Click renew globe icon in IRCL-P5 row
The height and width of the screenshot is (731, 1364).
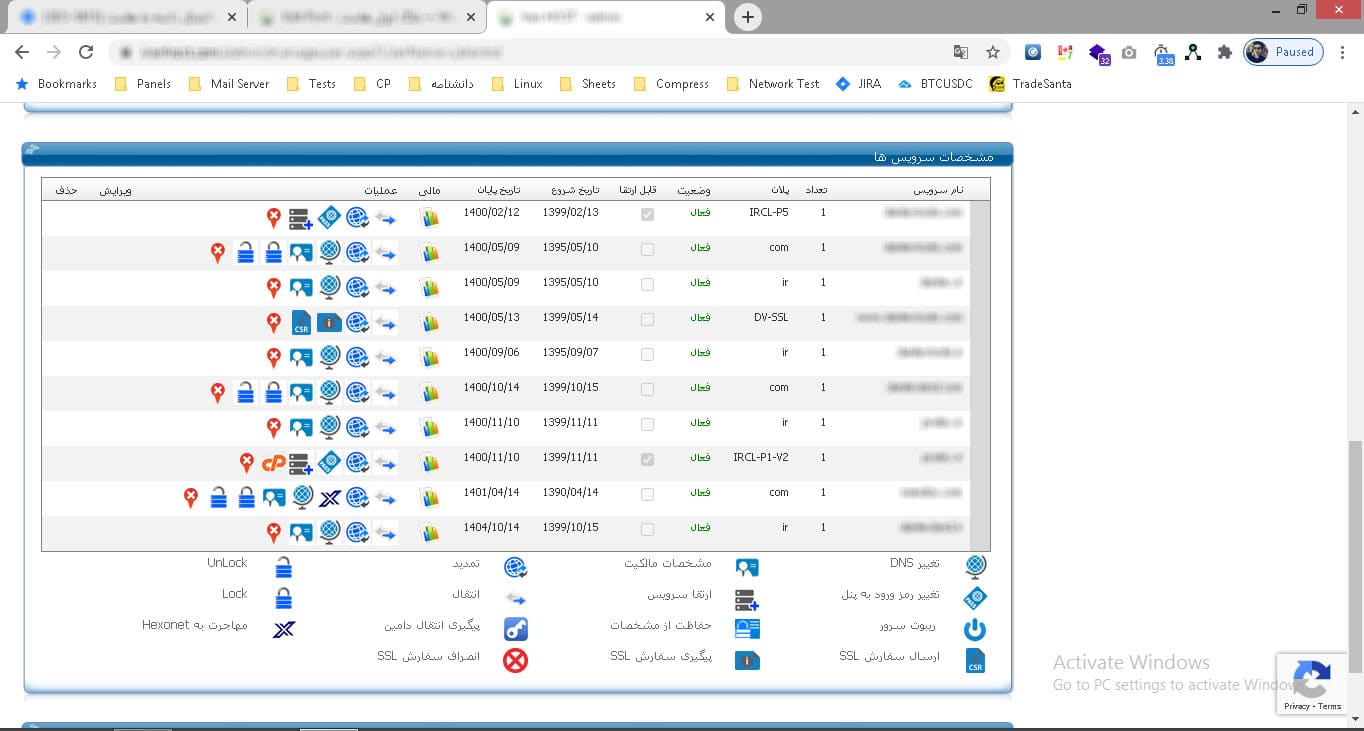(358, 217)
